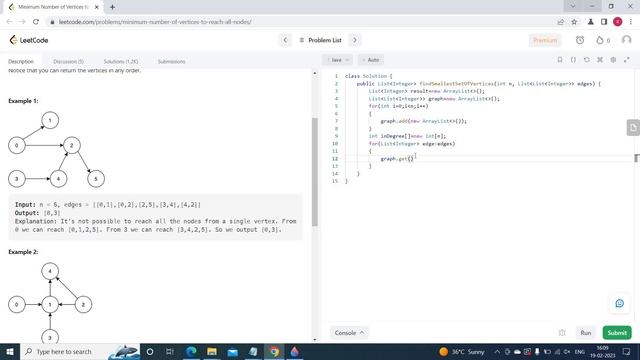Open the notification center icon

pos(627,351)
